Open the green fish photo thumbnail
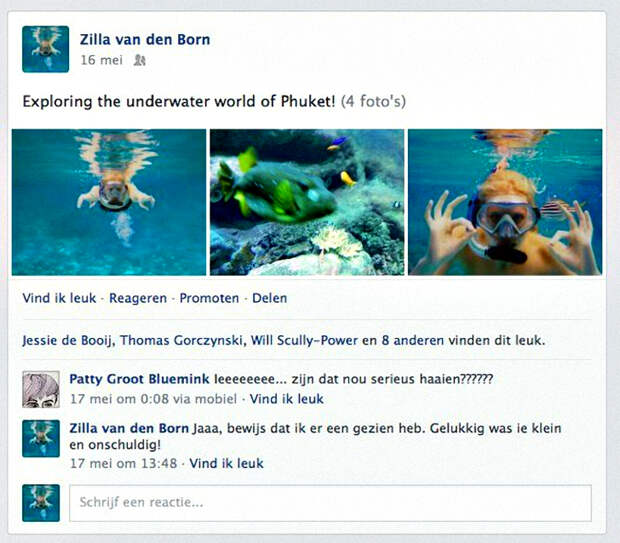 tap(307, 202)
